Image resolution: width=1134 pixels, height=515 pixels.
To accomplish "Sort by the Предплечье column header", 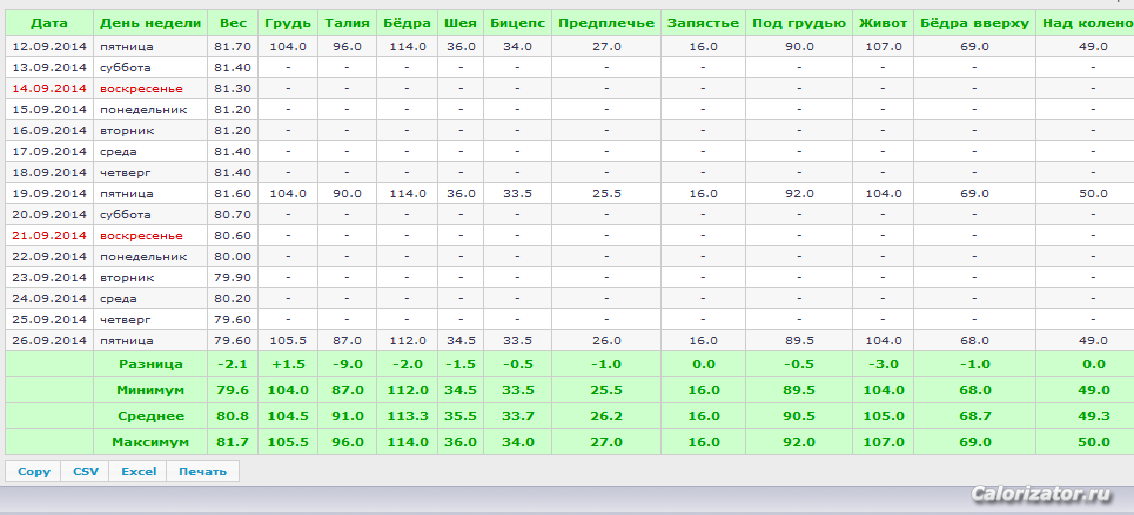I will [606, 23].
